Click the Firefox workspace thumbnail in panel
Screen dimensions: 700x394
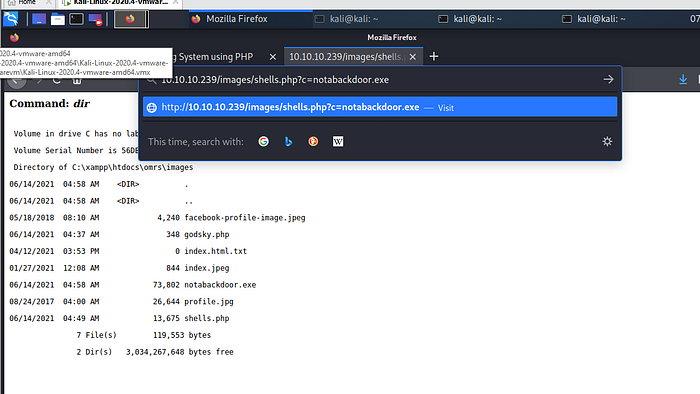pyautogui.click(x=130, y=19)
